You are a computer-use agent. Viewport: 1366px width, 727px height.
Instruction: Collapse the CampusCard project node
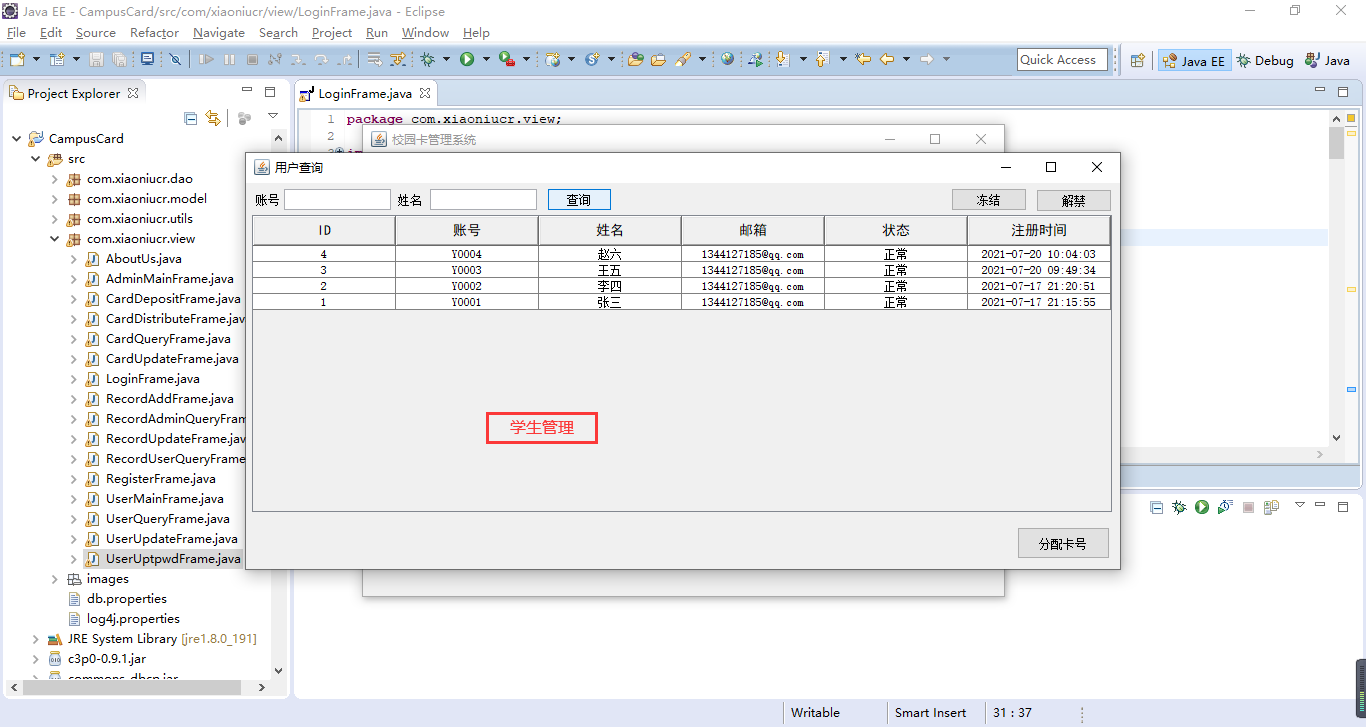pos(16,139)
